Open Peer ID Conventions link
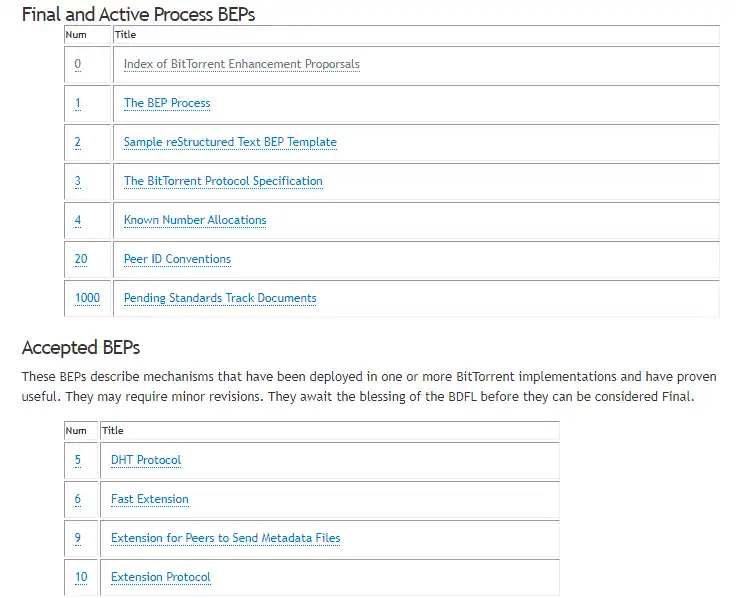 177,259
